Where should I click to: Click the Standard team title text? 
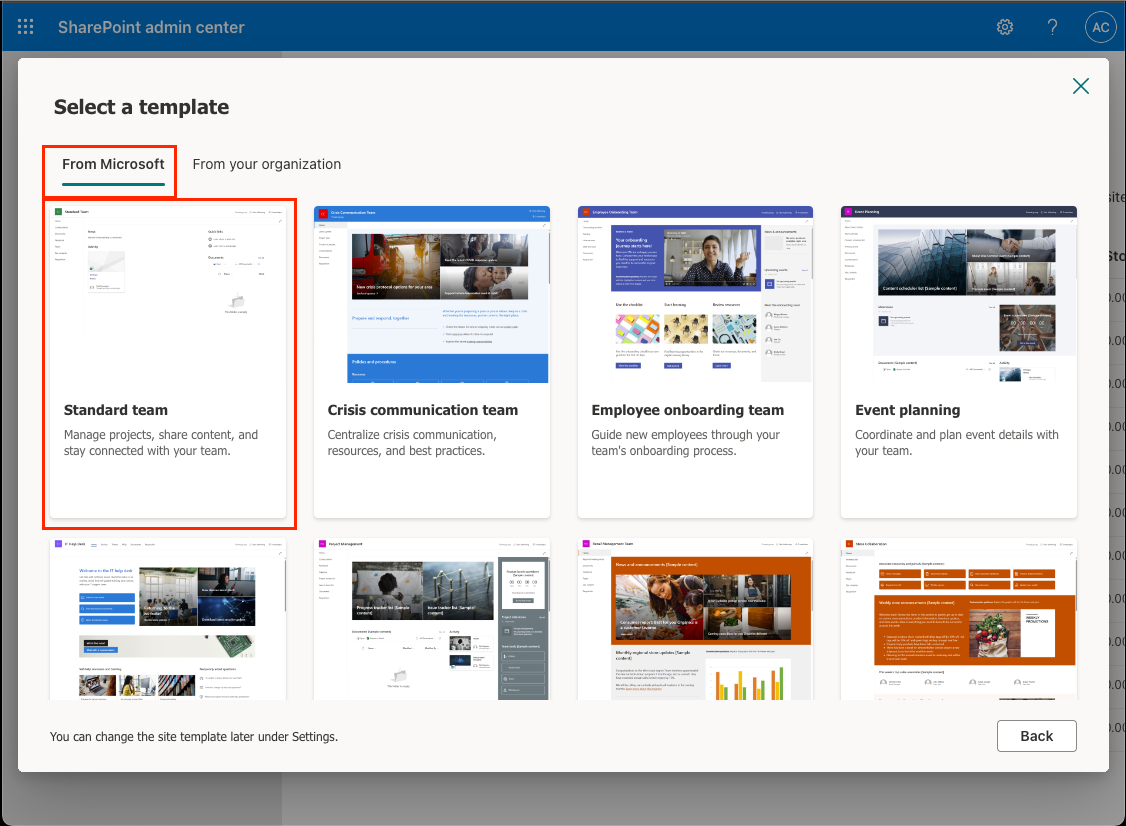(116, 410)
